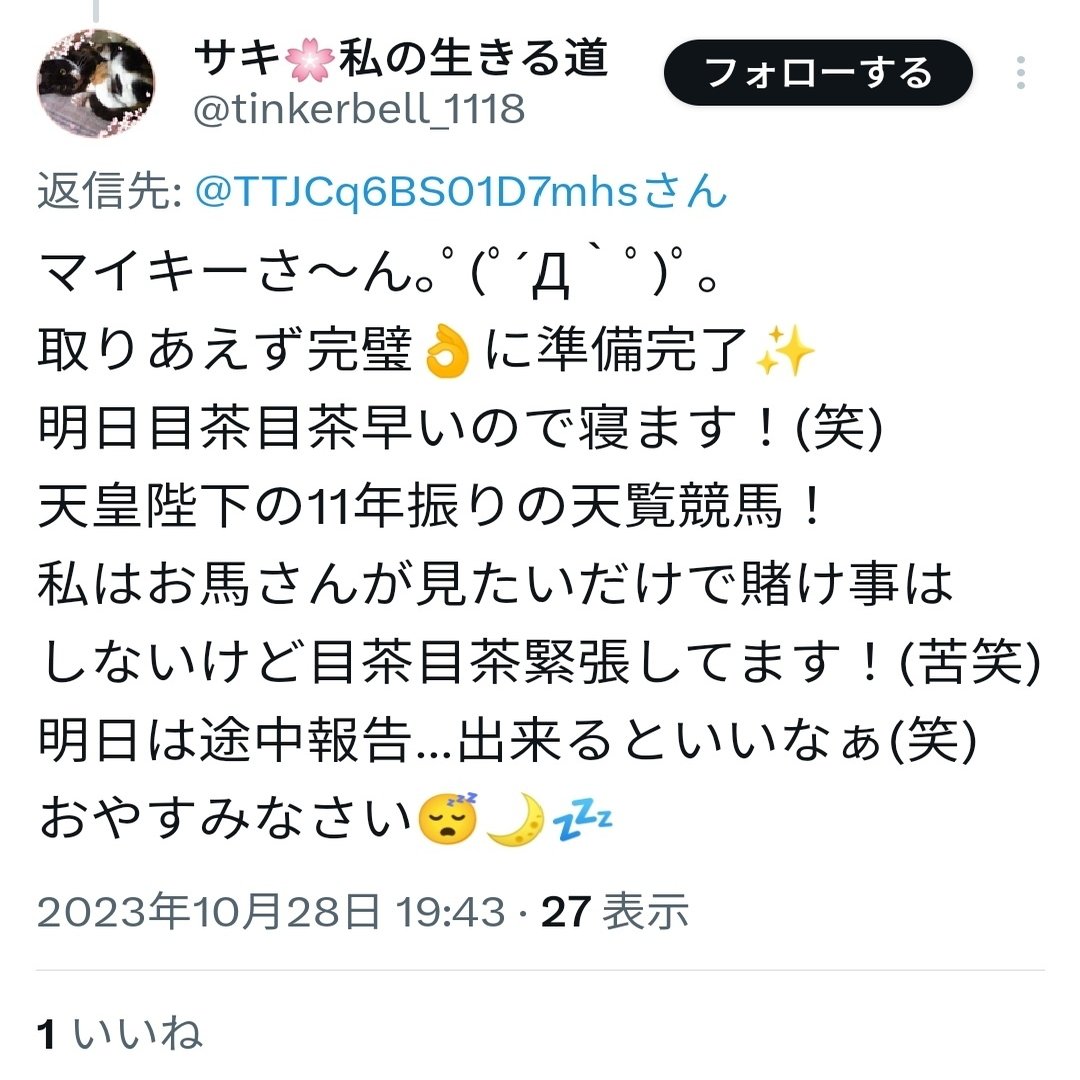
Task: Open the @TTJCq6BS01D7mhs reply mention link
Action: point(461,191)
